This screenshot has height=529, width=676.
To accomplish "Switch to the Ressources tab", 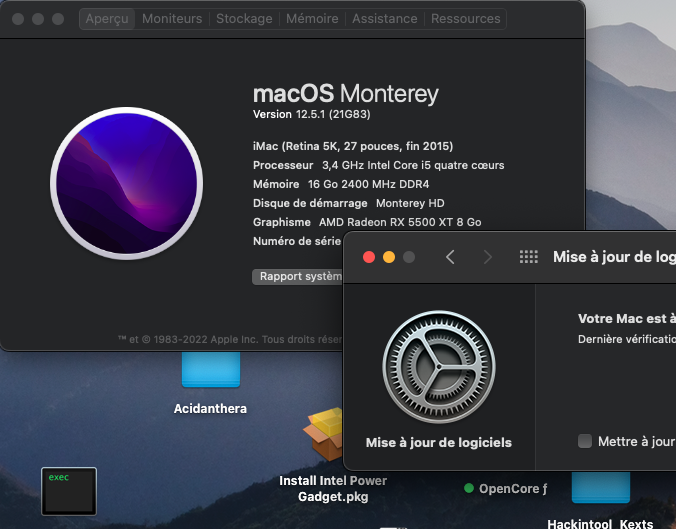I will pyautogui.click(x=466, y=19).
